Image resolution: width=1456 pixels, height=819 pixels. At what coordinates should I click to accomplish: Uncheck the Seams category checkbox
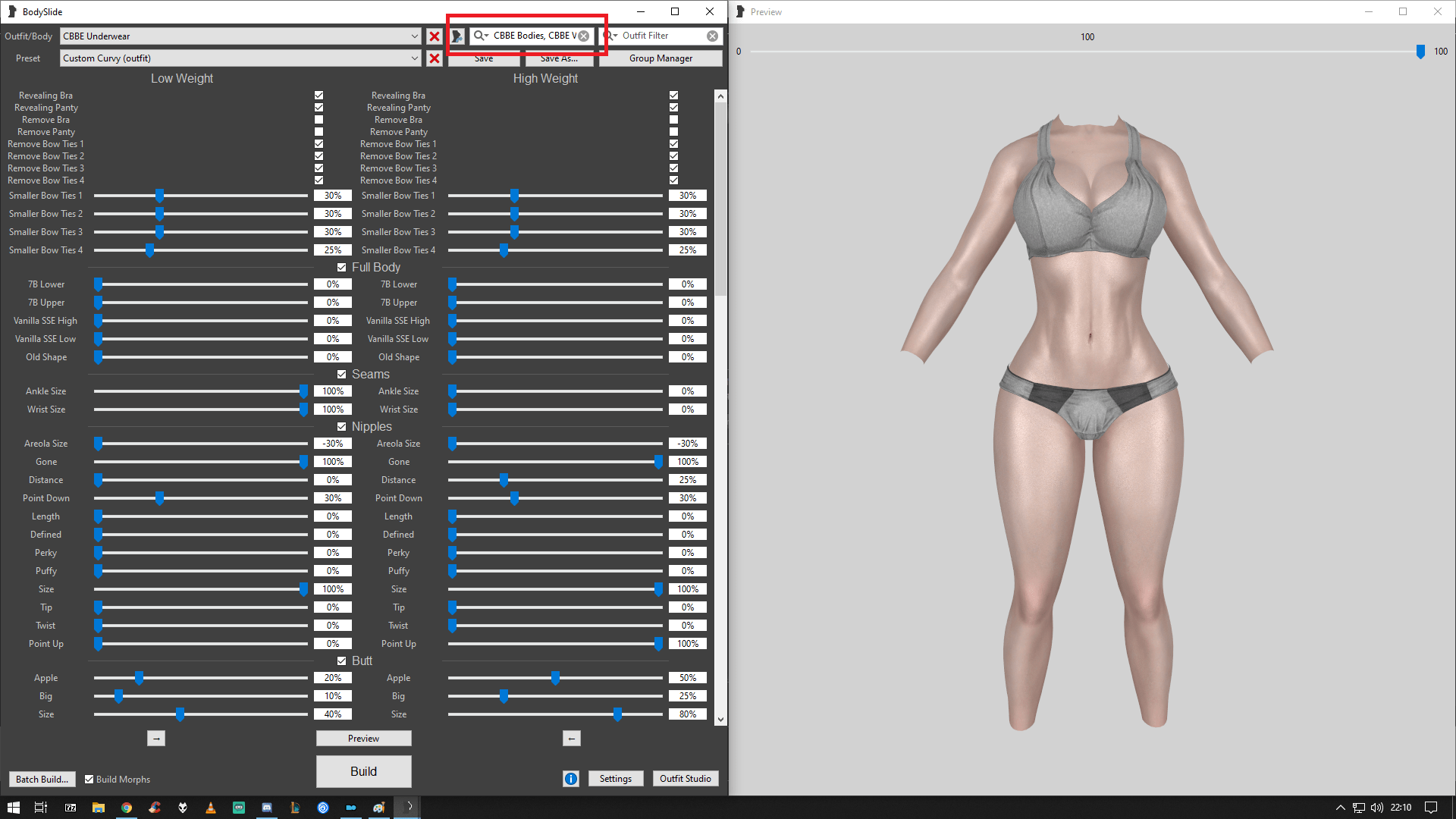pos(342,375)
